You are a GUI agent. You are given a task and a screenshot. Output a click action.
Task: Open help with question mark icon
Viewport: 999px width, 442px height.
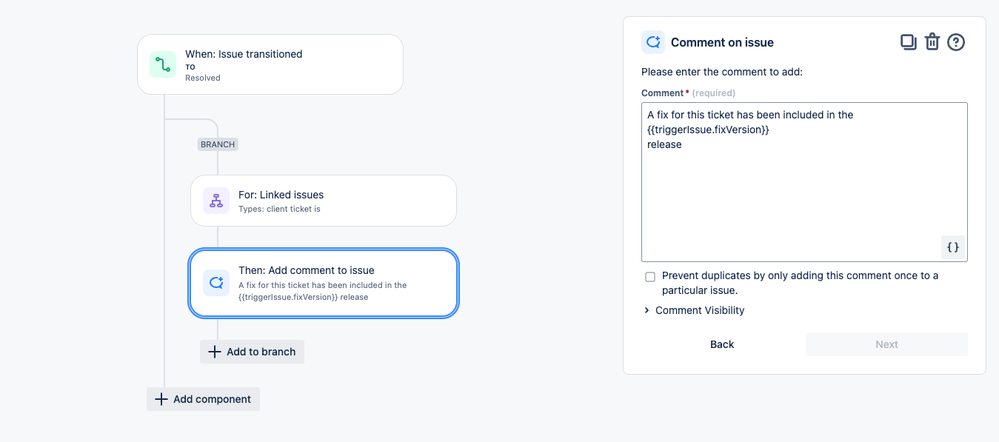point(956,42)
